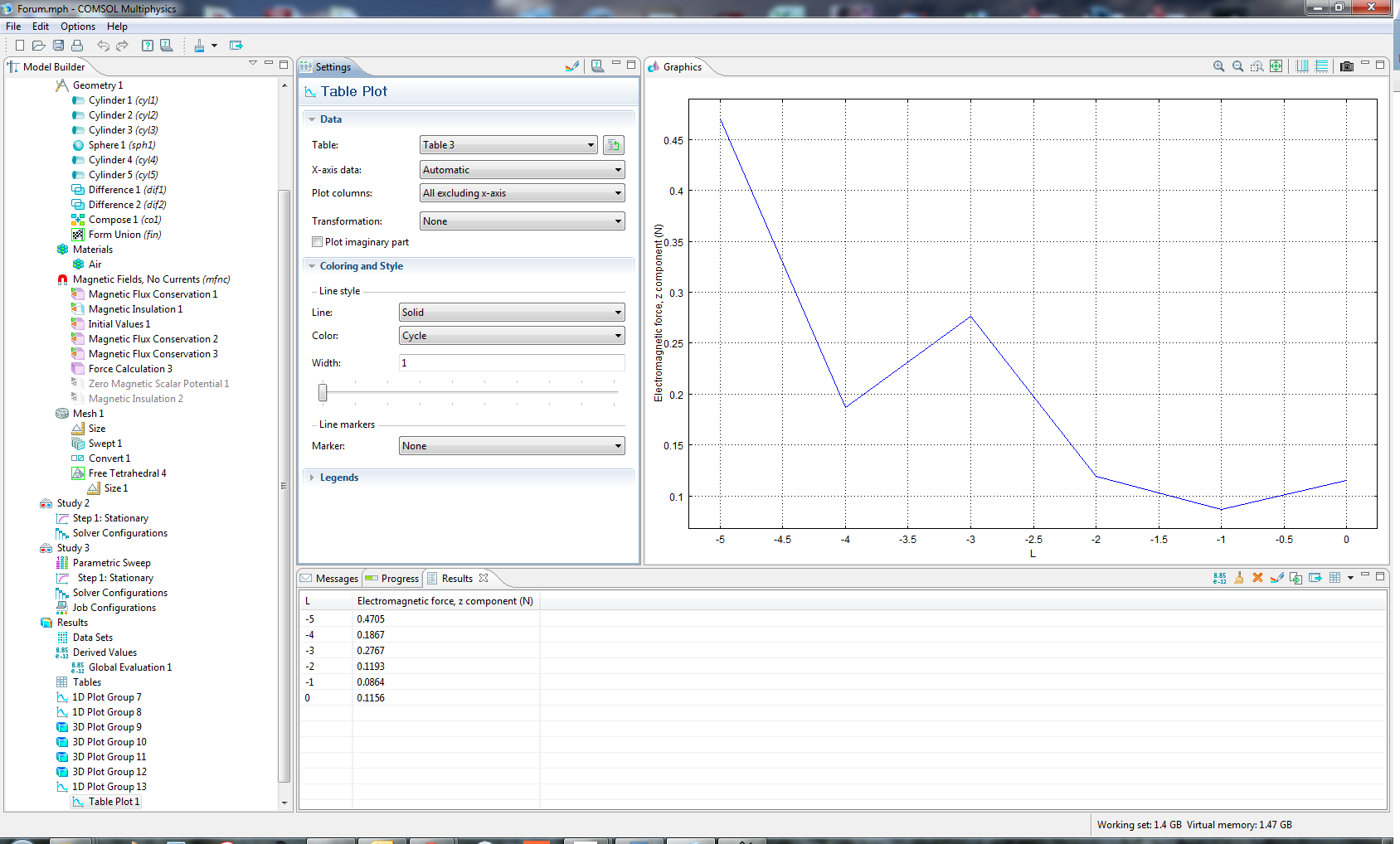This screenshot has height=844, width=1400.
Task: Switch to the Messages tab
Action: pos(329,579)
